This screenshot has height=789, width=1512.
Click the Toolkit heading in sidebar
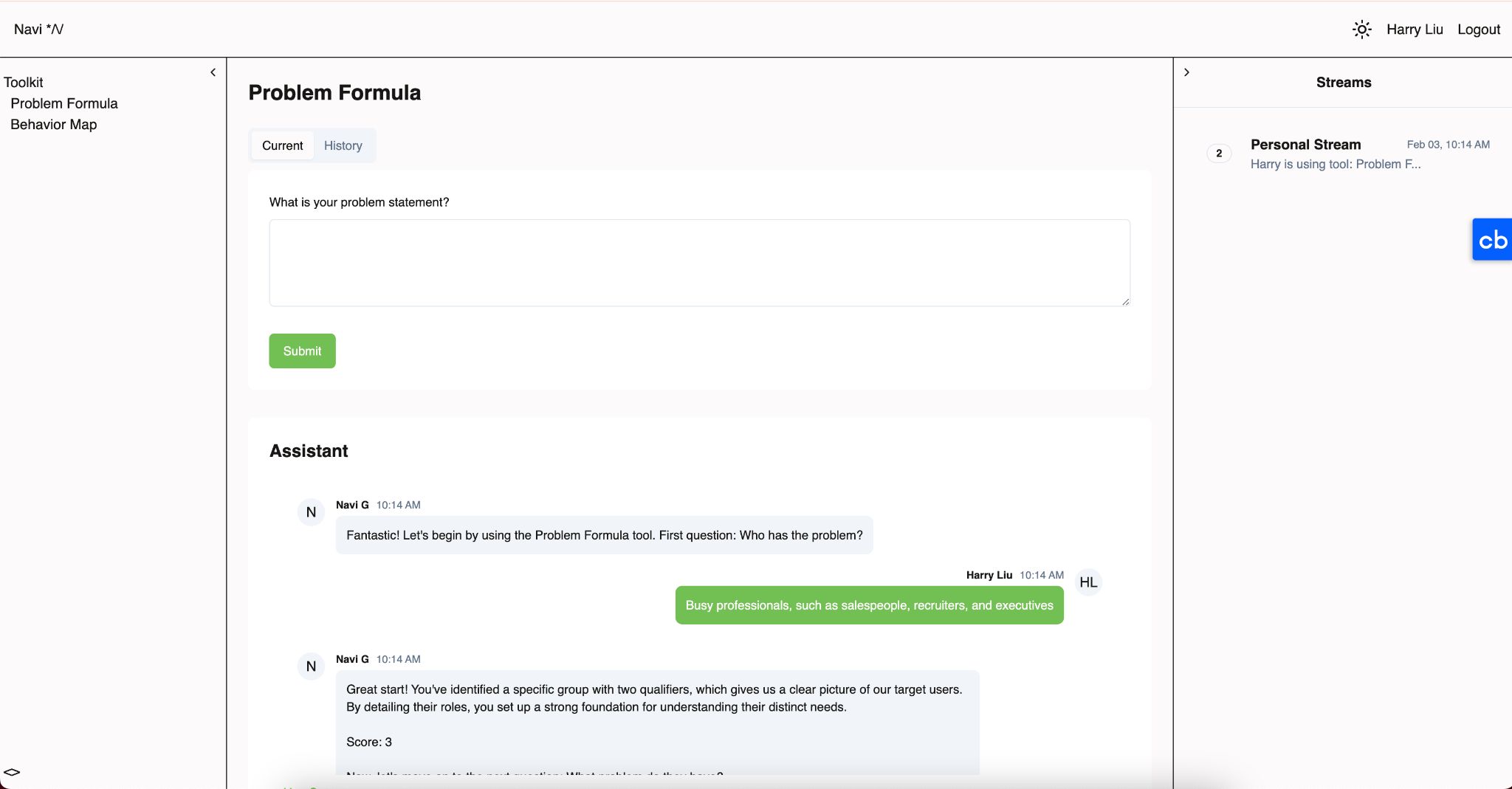[24, 83]
